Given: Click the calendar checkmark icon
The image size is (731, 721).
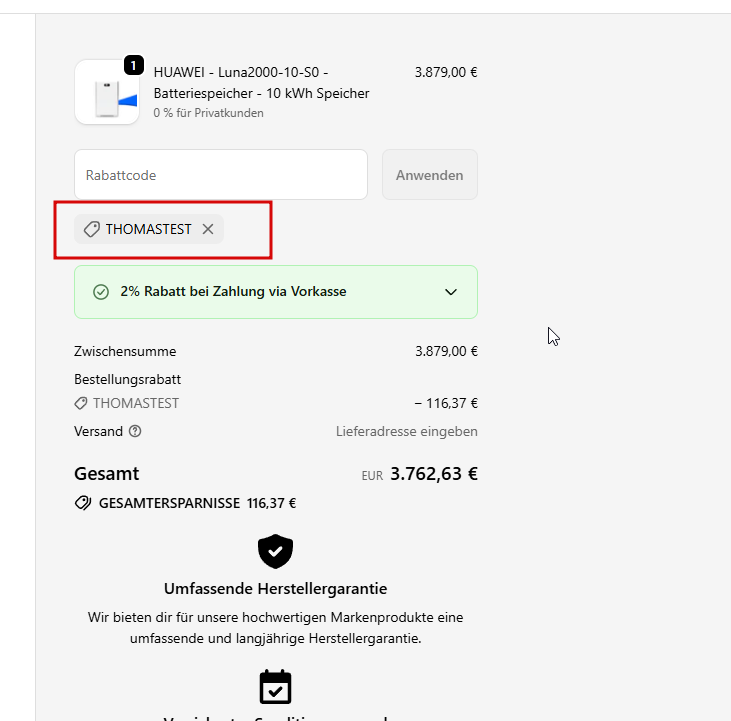Looking at the screenshot, I should [x=275, y=687].
